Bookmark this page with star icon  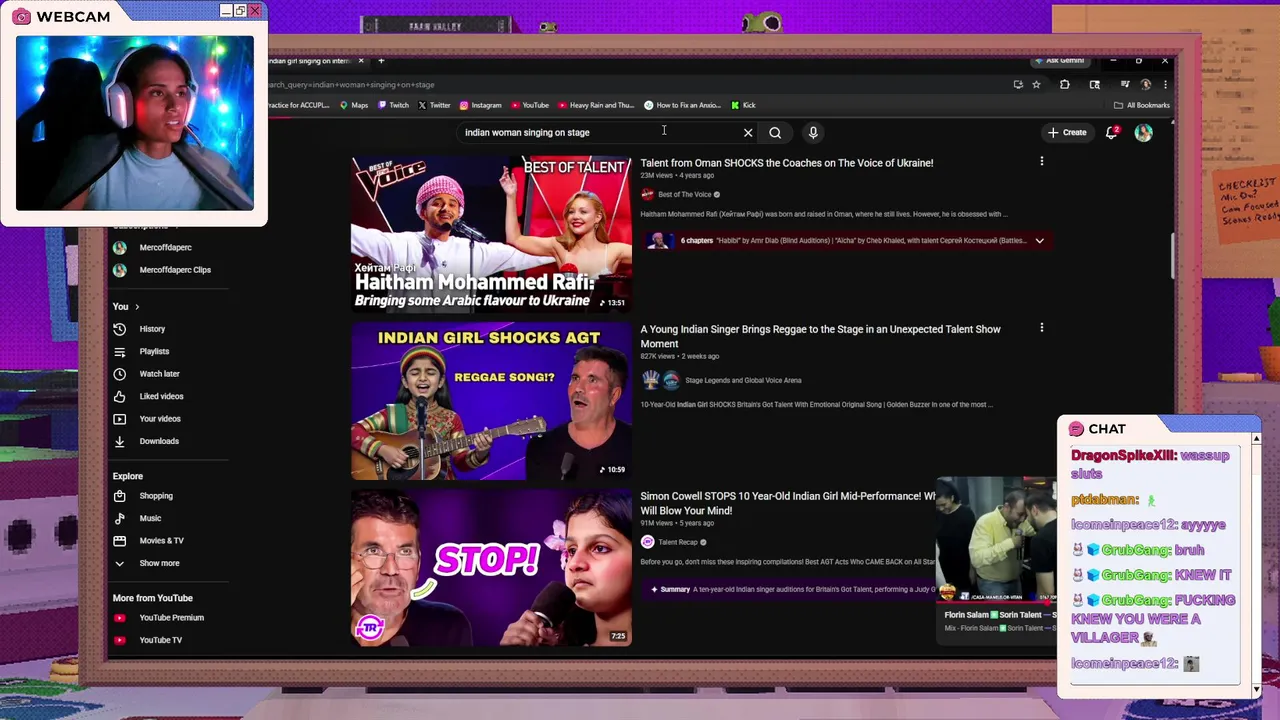[1036, 84]
